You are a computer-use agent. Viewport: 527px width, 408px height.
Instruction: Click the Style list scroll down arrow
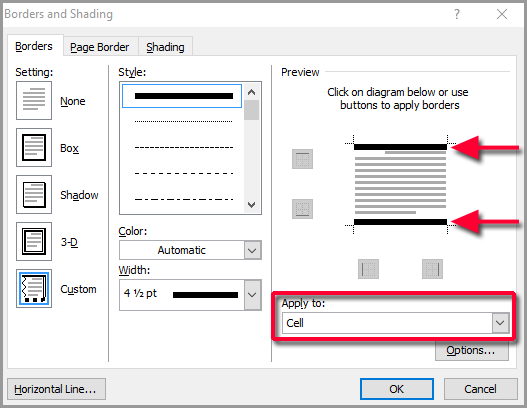pos(251,205)
